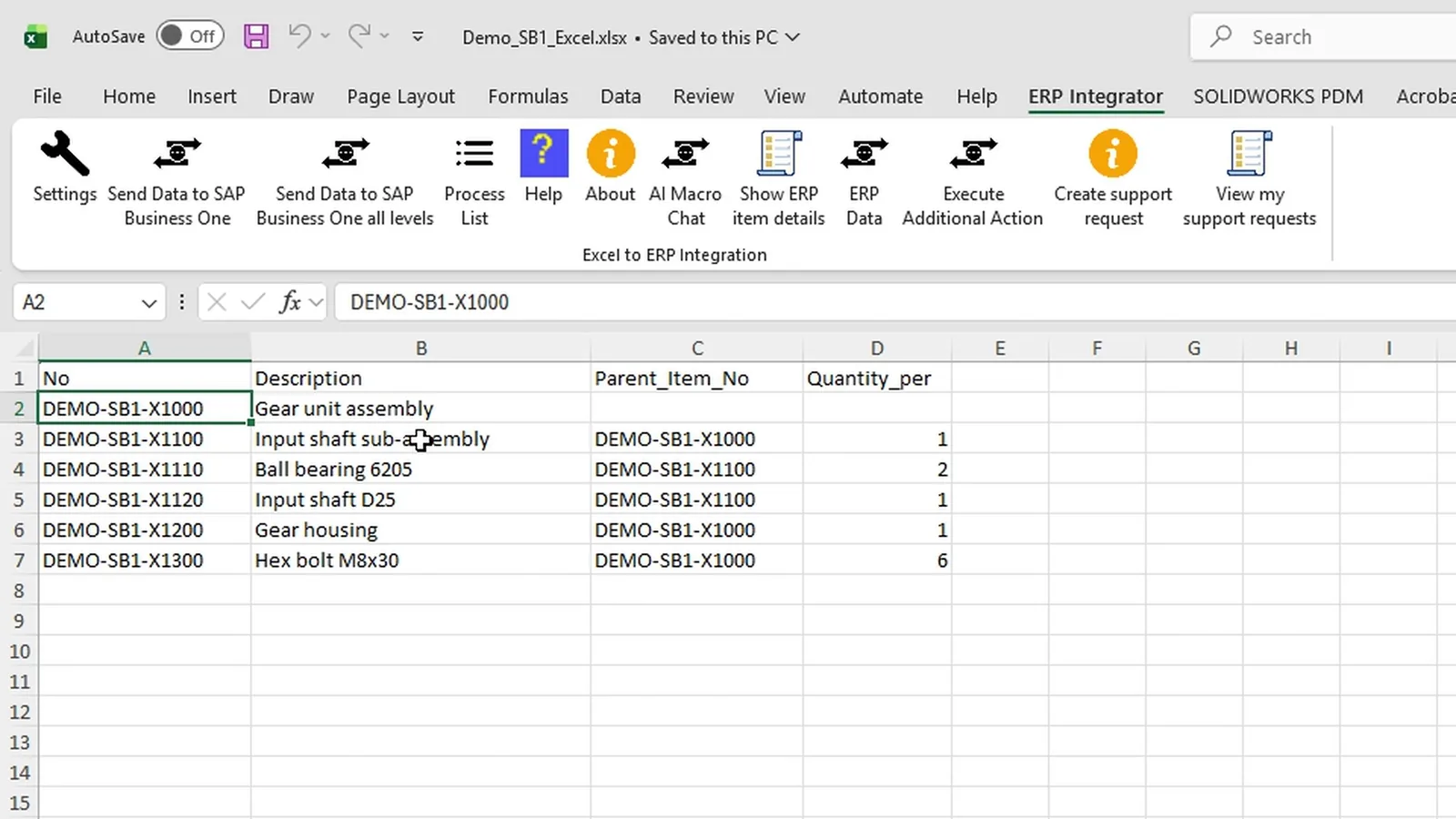This screenshot has height=819, width=1456.
Task: Select cell Ball bearing 6205
Action: point(420,470)
